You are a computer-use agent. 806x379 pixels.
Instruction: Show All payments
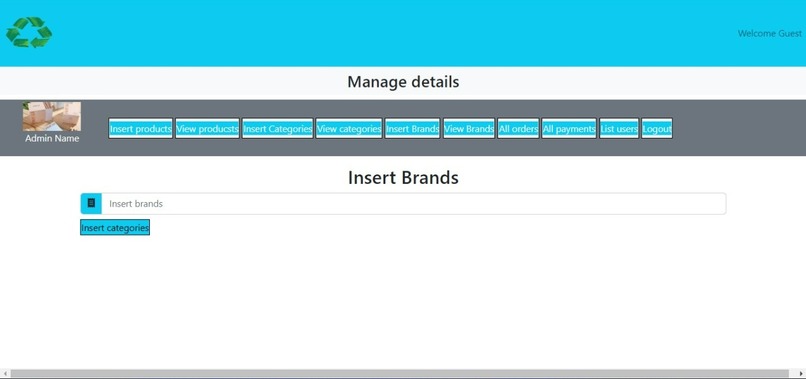569,129
